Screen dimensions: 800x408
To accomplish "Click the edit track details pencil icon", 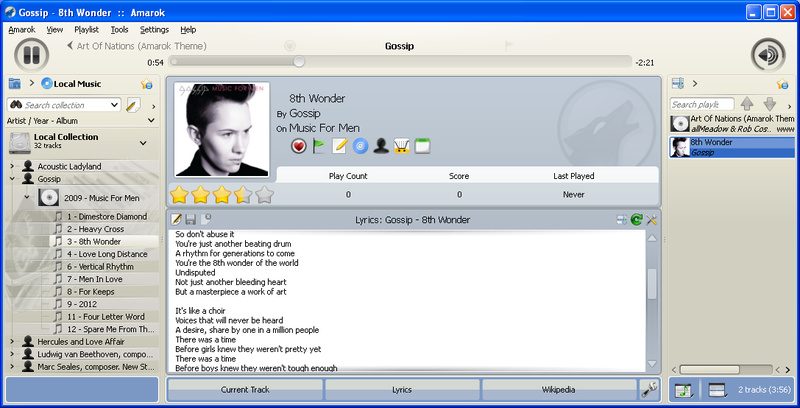I will (339, 146).
